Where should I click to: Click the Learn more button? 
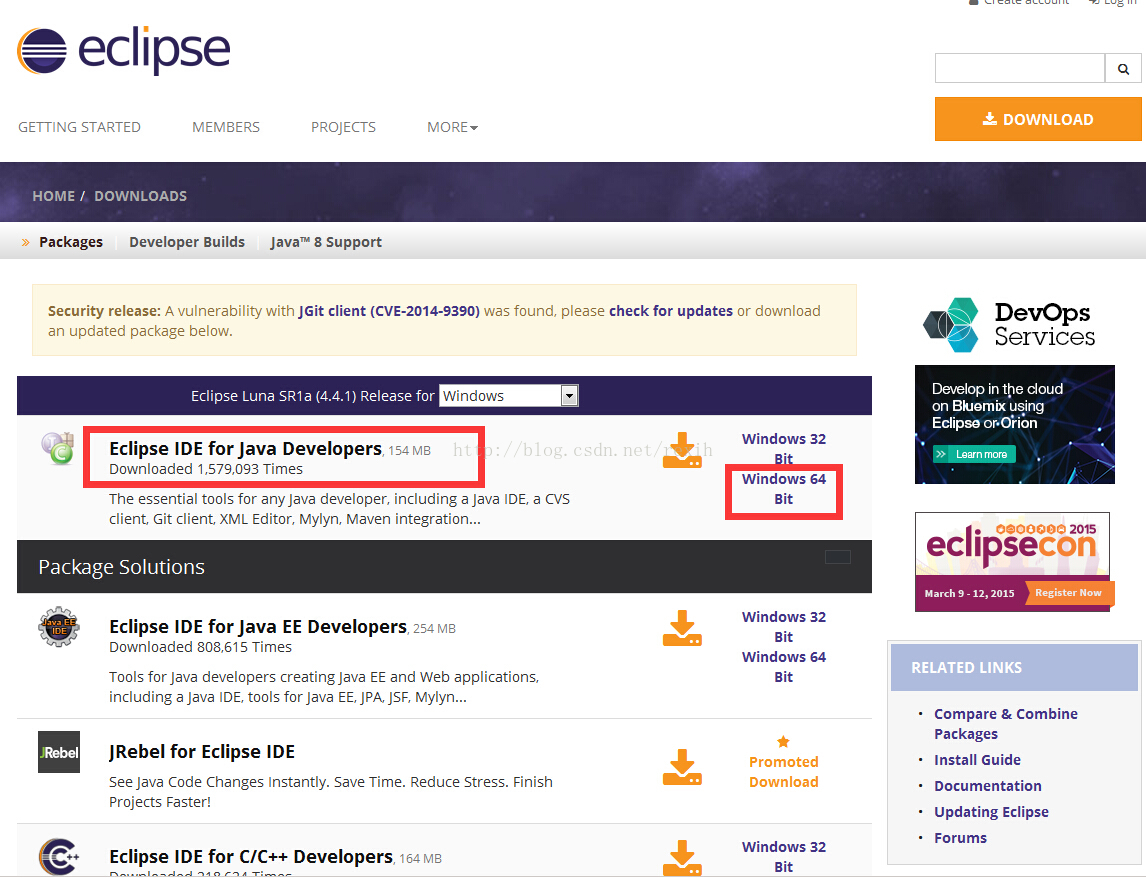[974, 454]
